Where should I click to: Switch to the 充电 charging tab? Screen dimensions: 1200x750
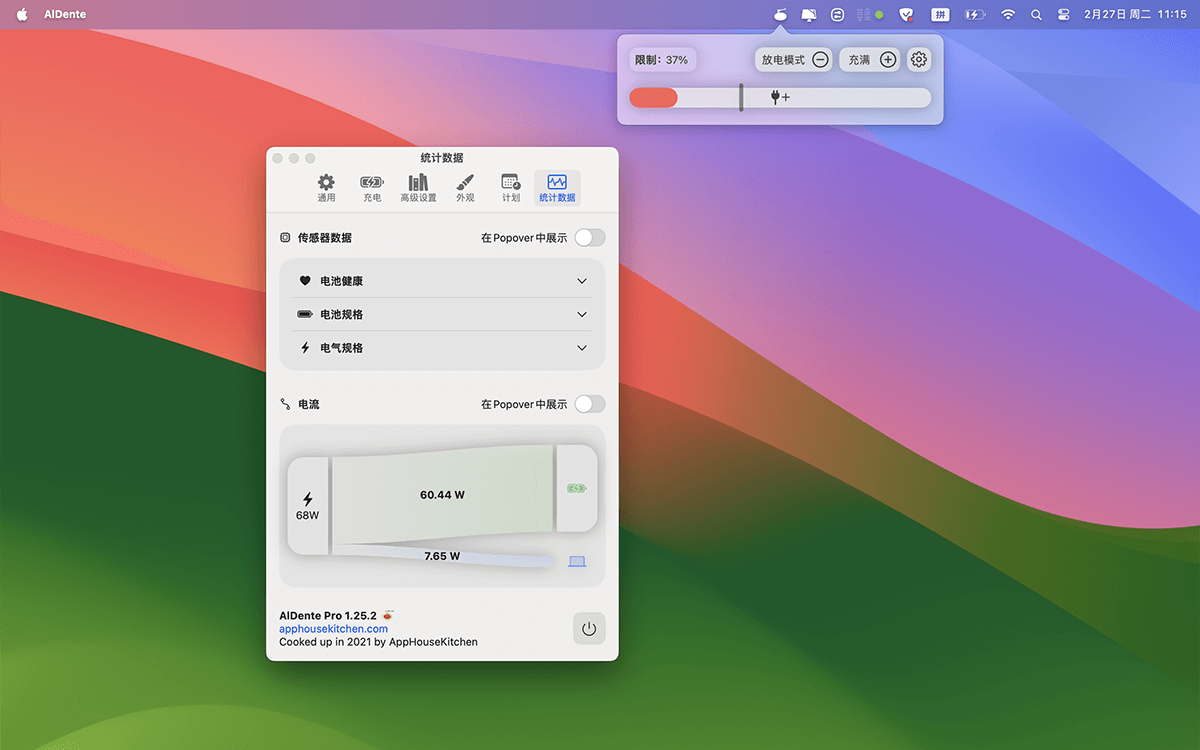coord(372,188)
